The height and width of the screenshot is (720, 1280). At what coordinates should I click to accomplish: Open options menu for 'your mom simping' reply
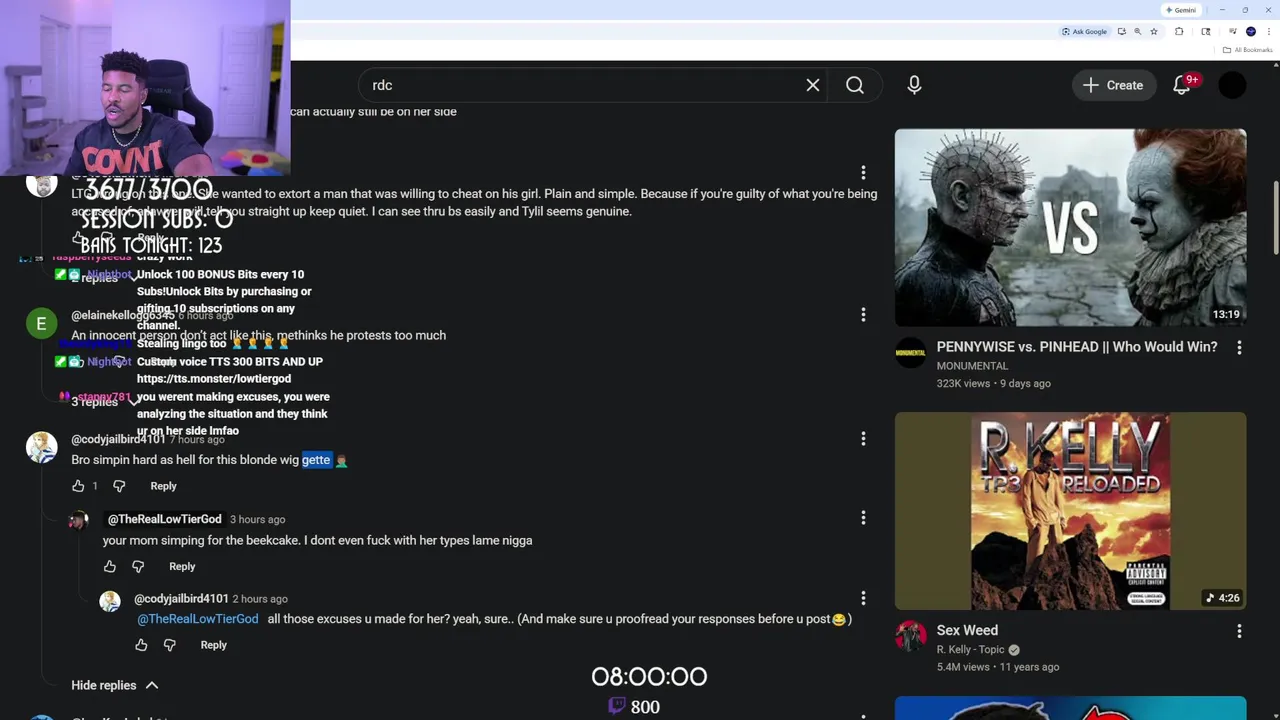click(x=863, y=518)
